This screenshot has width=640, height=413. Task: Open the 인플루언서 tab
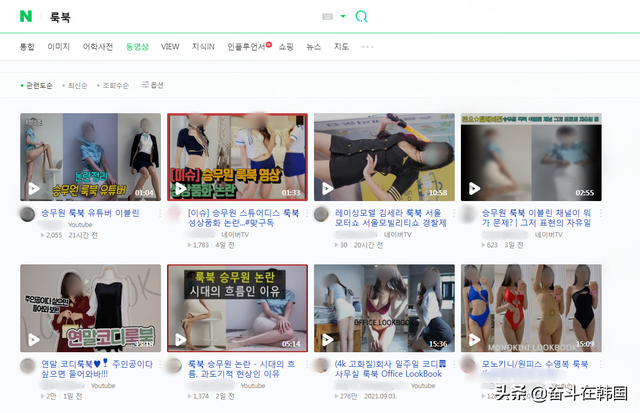click(x=247, y=46)
